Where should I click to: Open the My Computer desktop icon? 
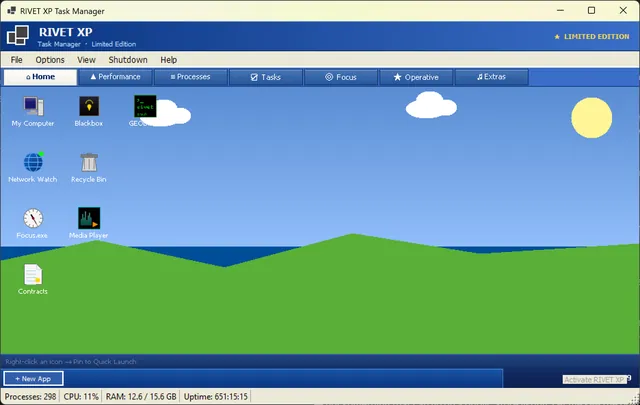point(33,111)
